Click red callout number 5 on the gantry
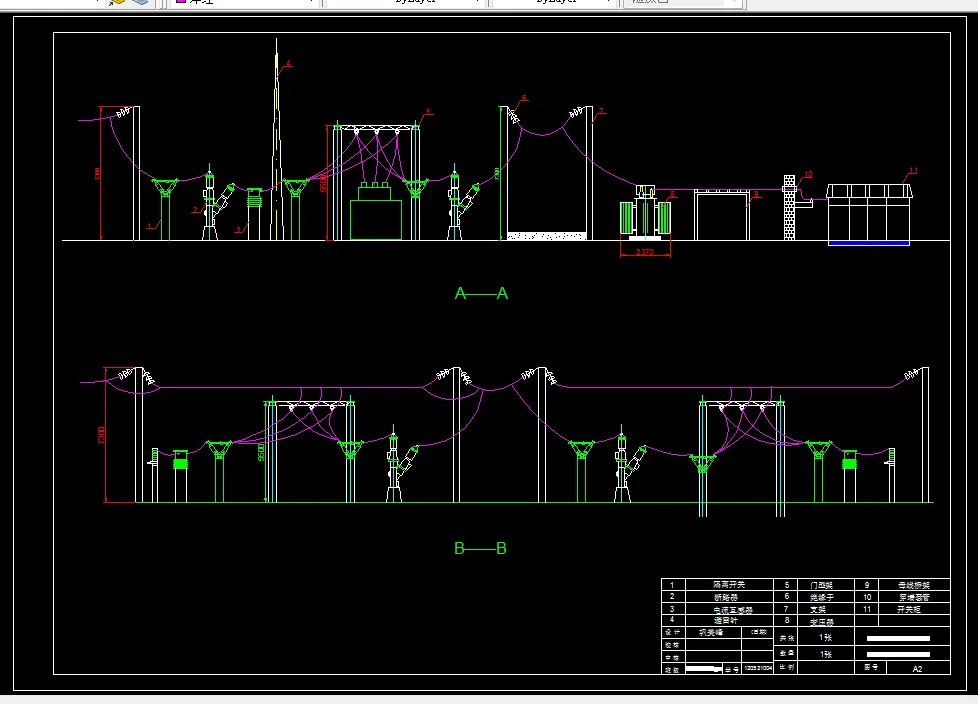Screen dimensions: 978x704 [428, 112]
